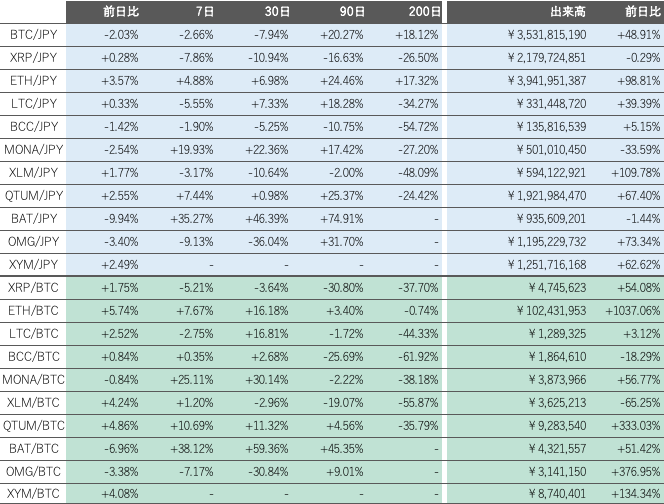Image resolution: width=664 pixels, height=504 pixels.
Task: Click the 30日 column header
Action: coord(277,11)
